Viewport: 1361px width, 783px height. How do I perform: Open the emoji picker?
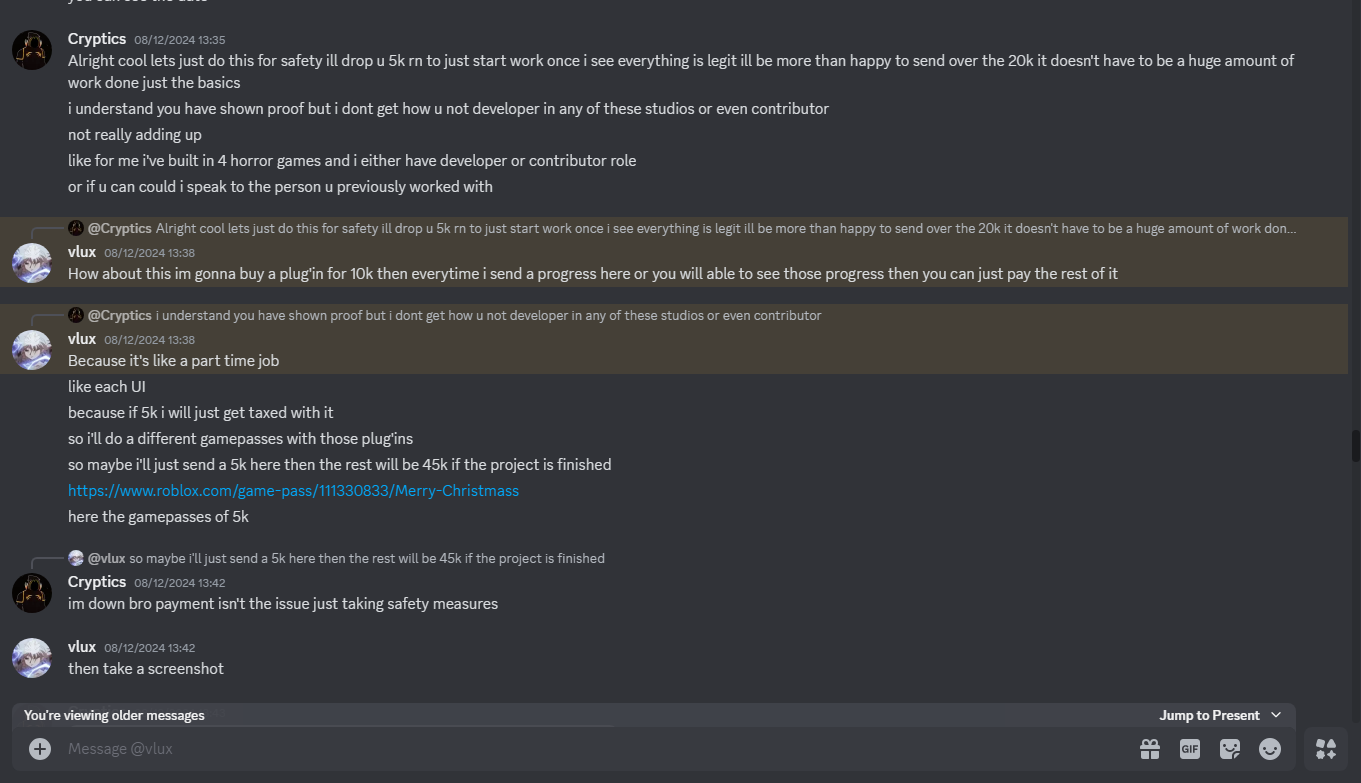(x=1270, y=749)
